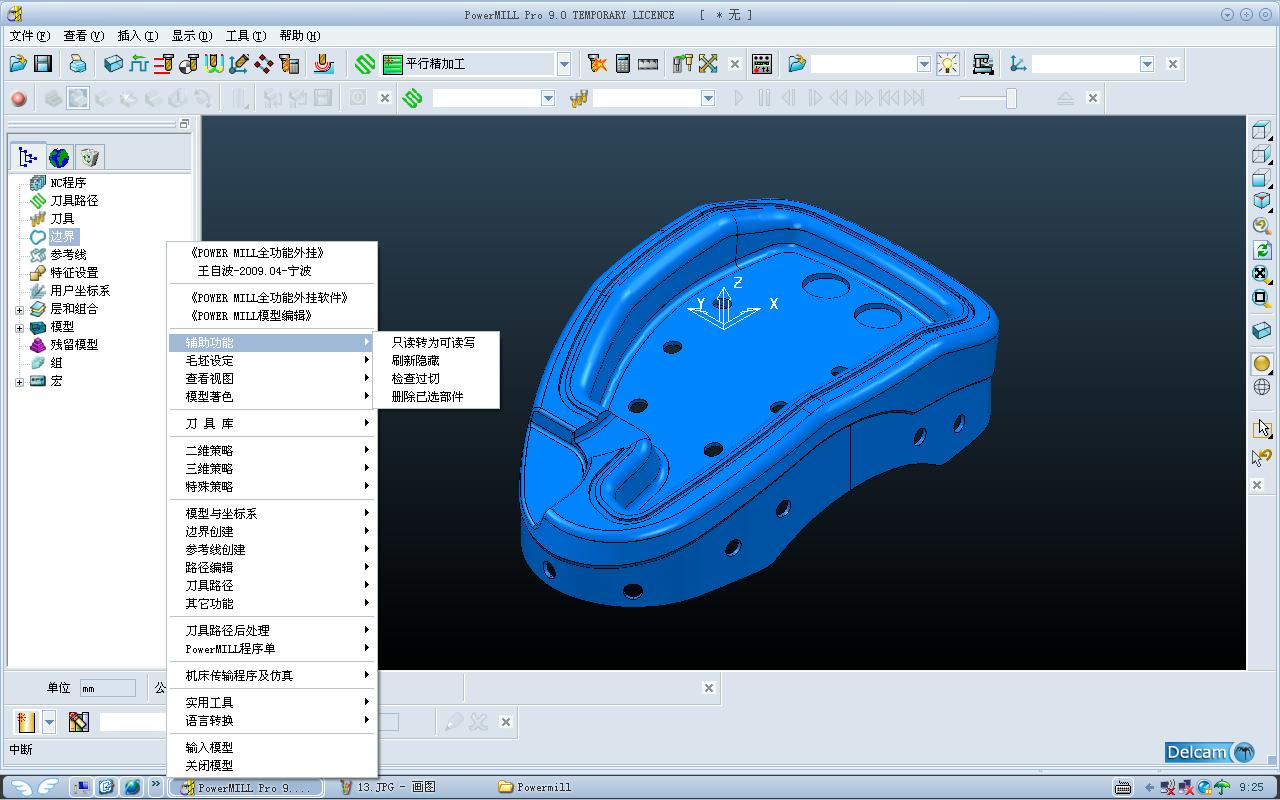Select the 特征设置 tree item
This screenshot has width=1280, height=800.
point(74,273)
